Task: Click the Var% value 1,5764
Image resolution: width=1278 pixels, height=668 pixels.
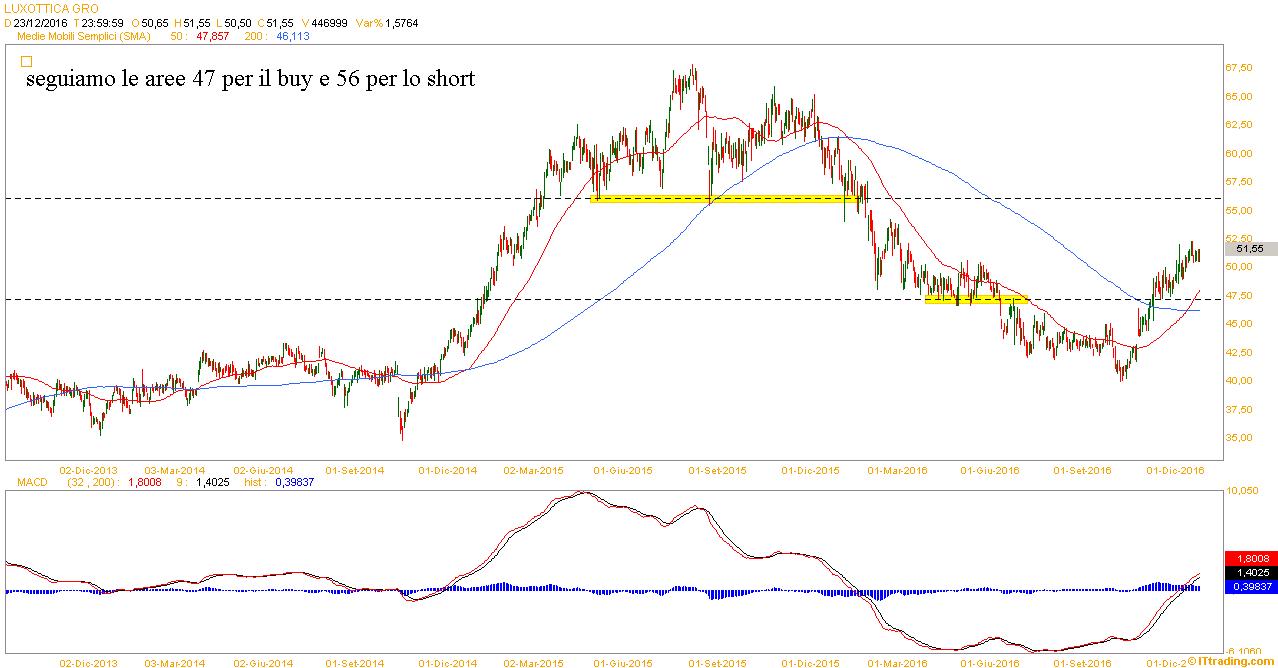Action: (421, 21)
